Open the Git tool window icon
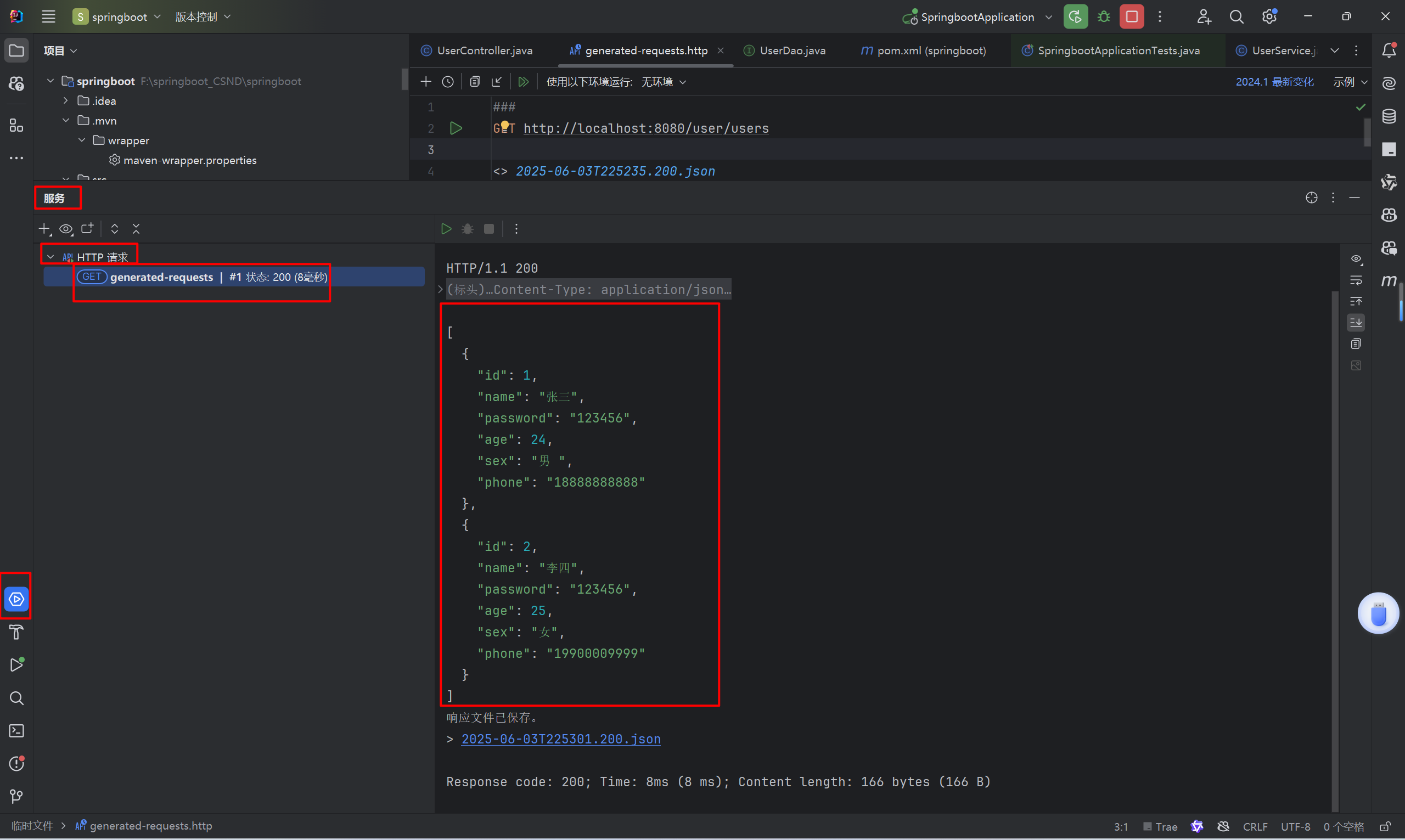Screen dimensions: 1405x840 coord(16,797)
